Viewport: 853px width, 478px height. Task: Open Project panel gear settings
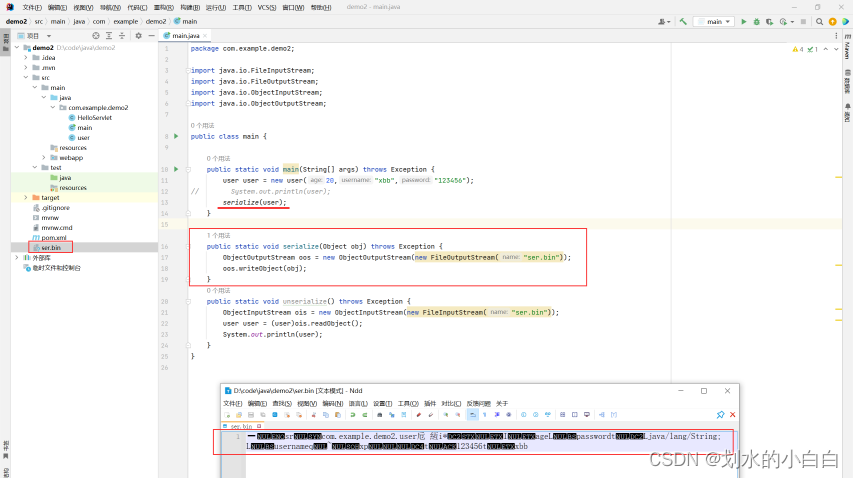tap(138, 36)
